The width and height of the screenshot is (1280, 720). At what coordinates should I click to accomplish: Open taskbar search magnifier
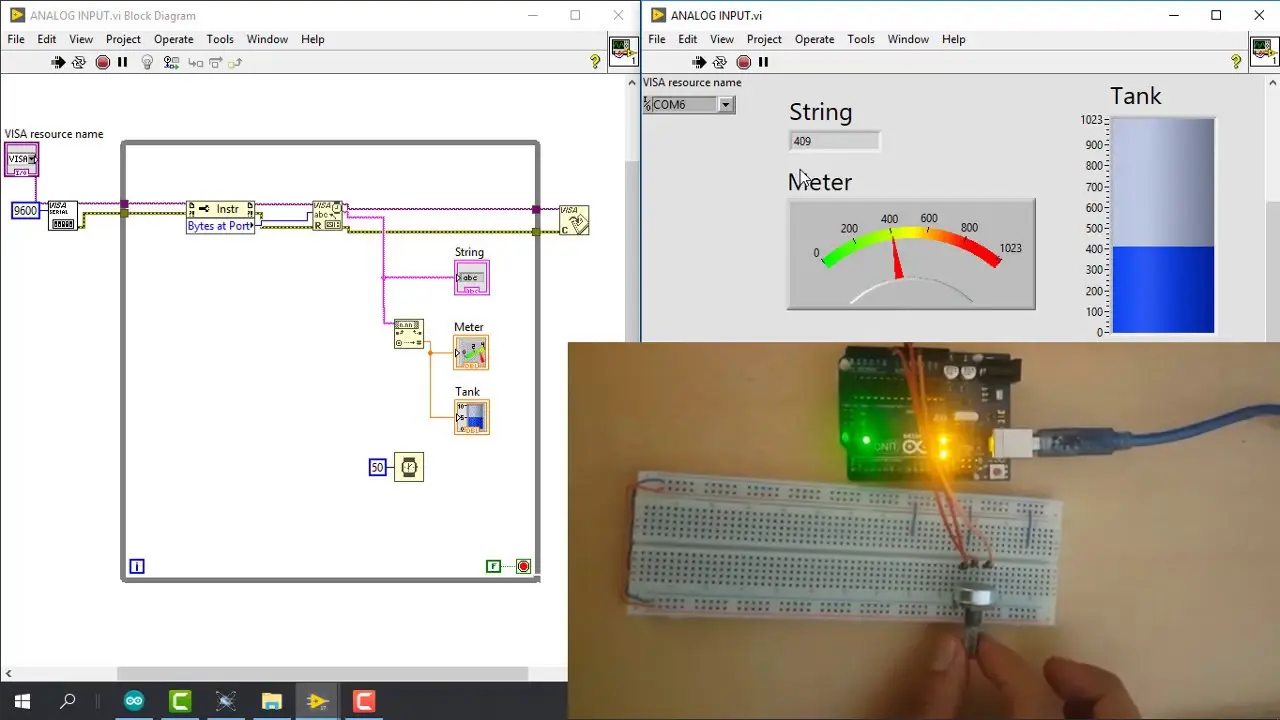tap(68, 701)
